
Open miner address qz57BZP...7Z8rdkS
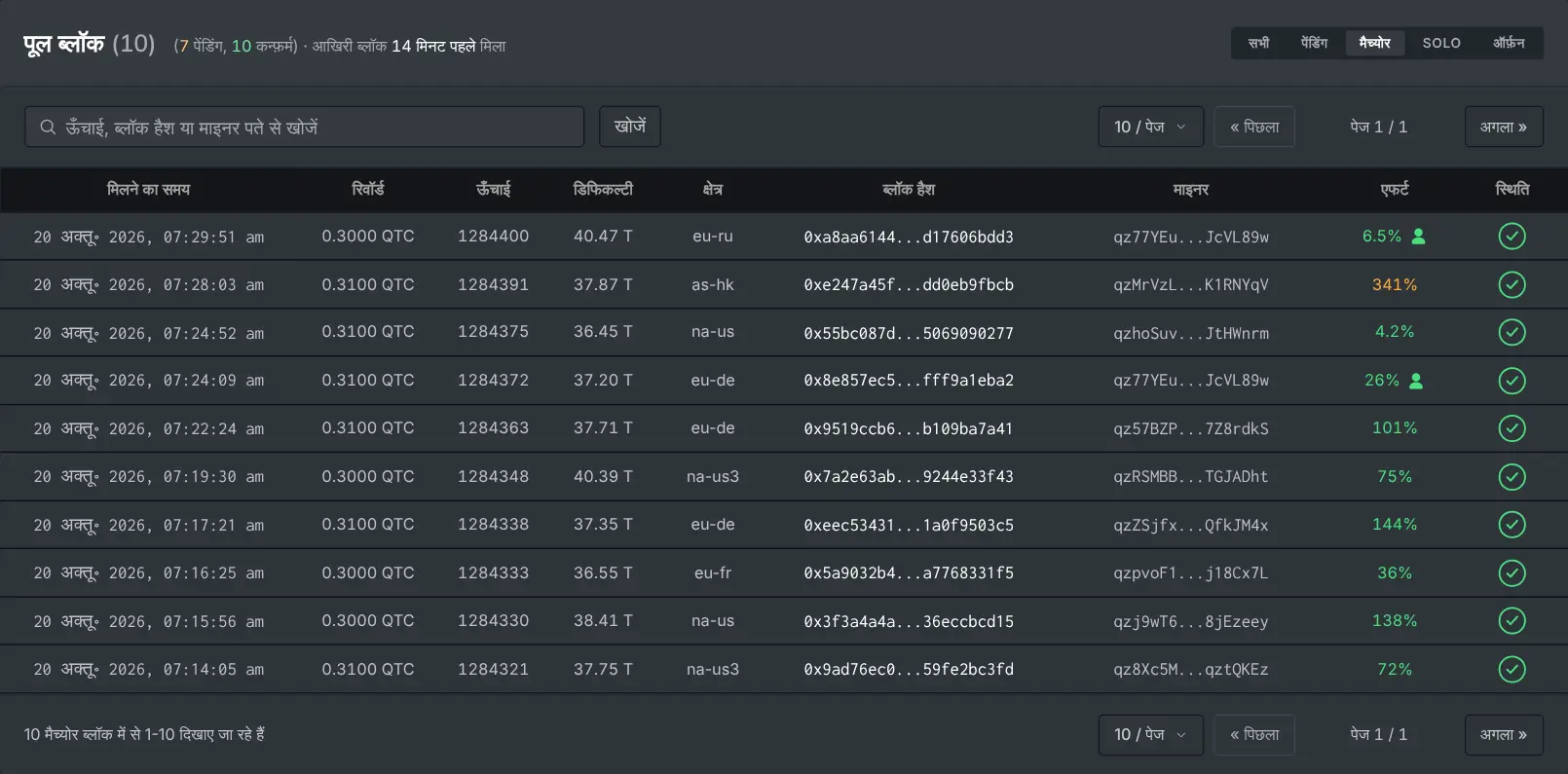click(x=1191, y=428)
